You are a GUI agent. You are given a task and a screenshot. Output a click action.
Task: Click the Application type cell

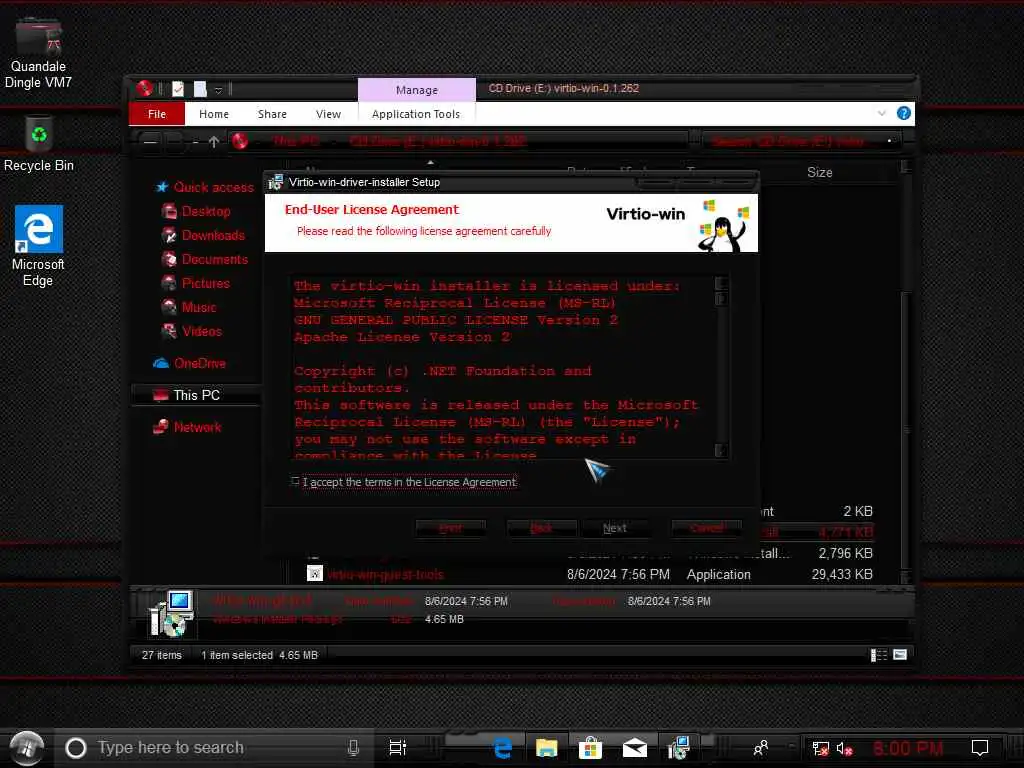pyautogui.click(x=718, y=575)
